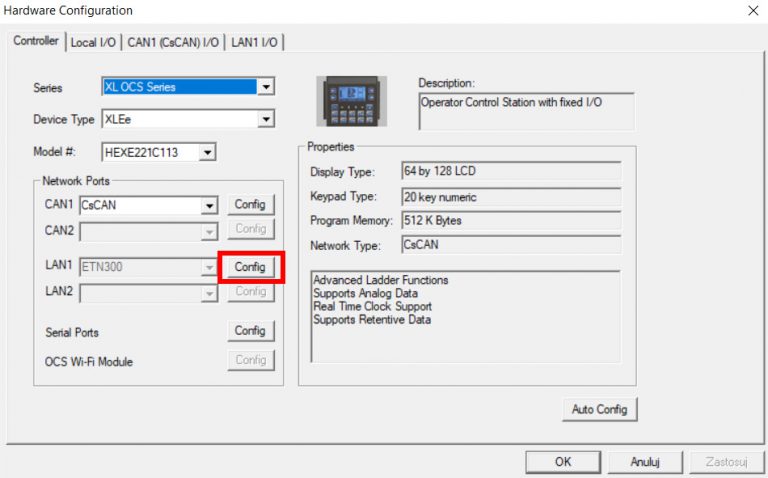This screenshot has width=768, height=478.
Task: Select the LAN1 I/O tab
Action: tap(255, 42)
